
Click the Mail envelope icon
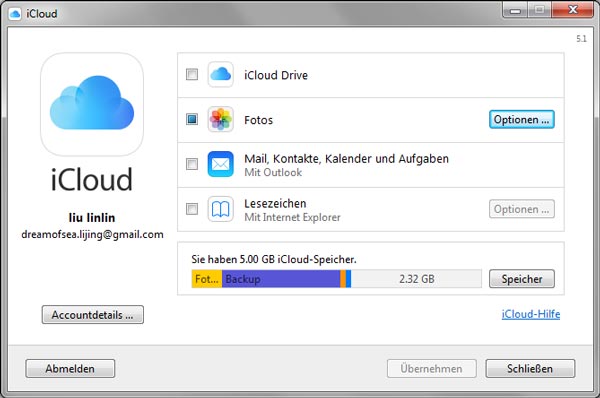coord(220,164)
